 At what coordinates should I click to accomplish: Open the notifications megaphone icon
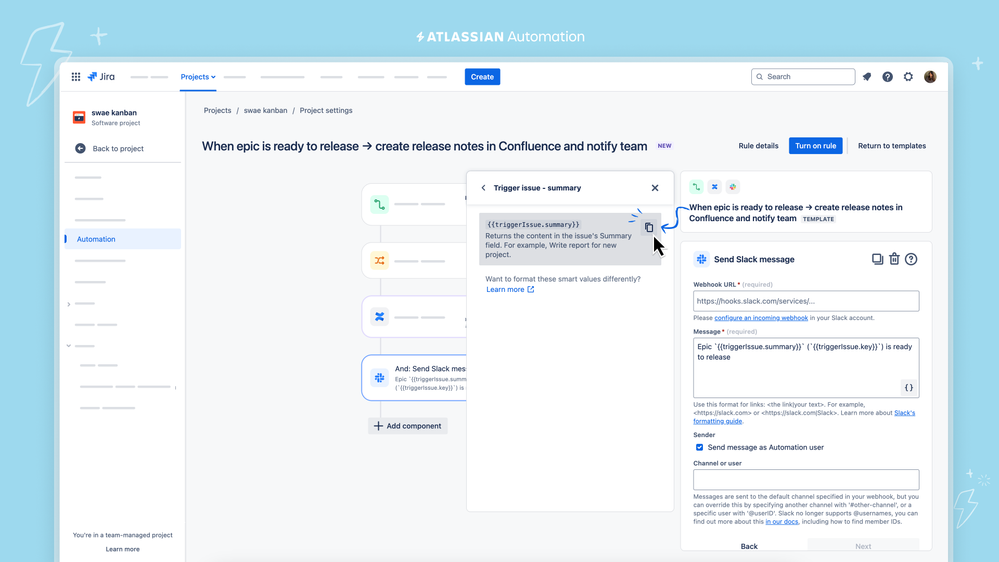(867, 76)
